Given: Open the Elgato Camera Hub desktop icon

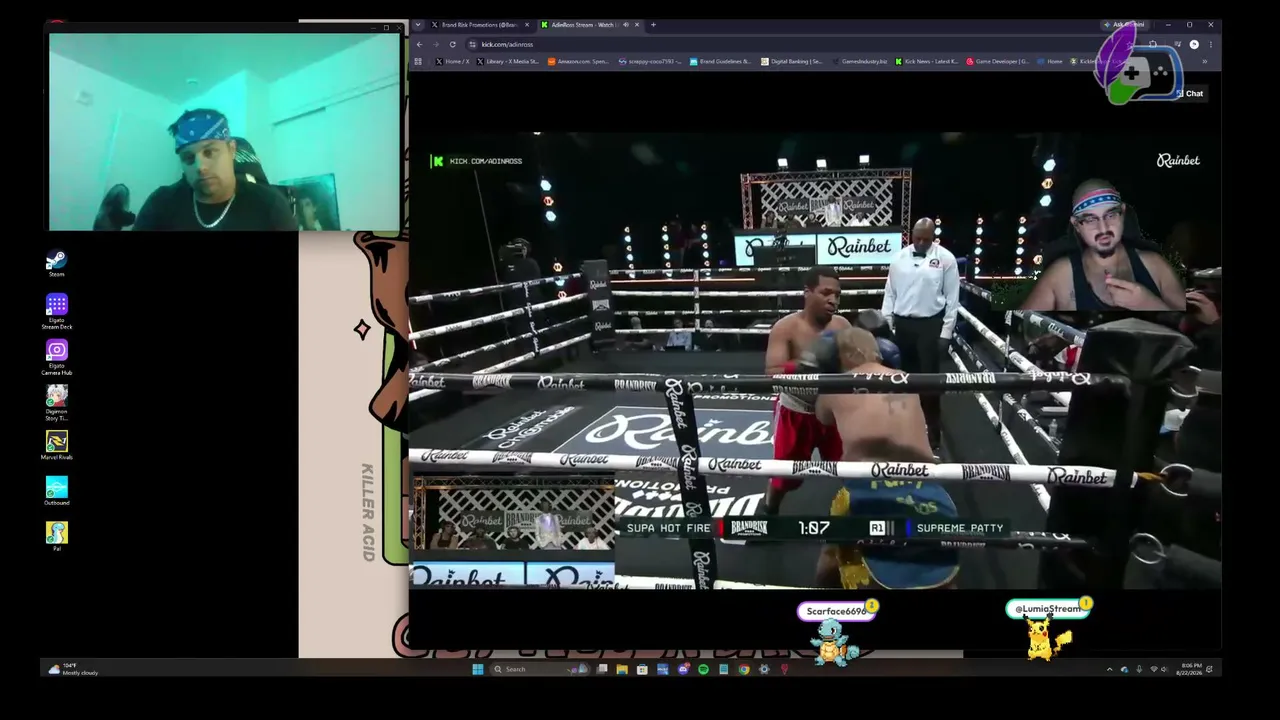Looking at the screenshot, I should click(x=56, y=357).
